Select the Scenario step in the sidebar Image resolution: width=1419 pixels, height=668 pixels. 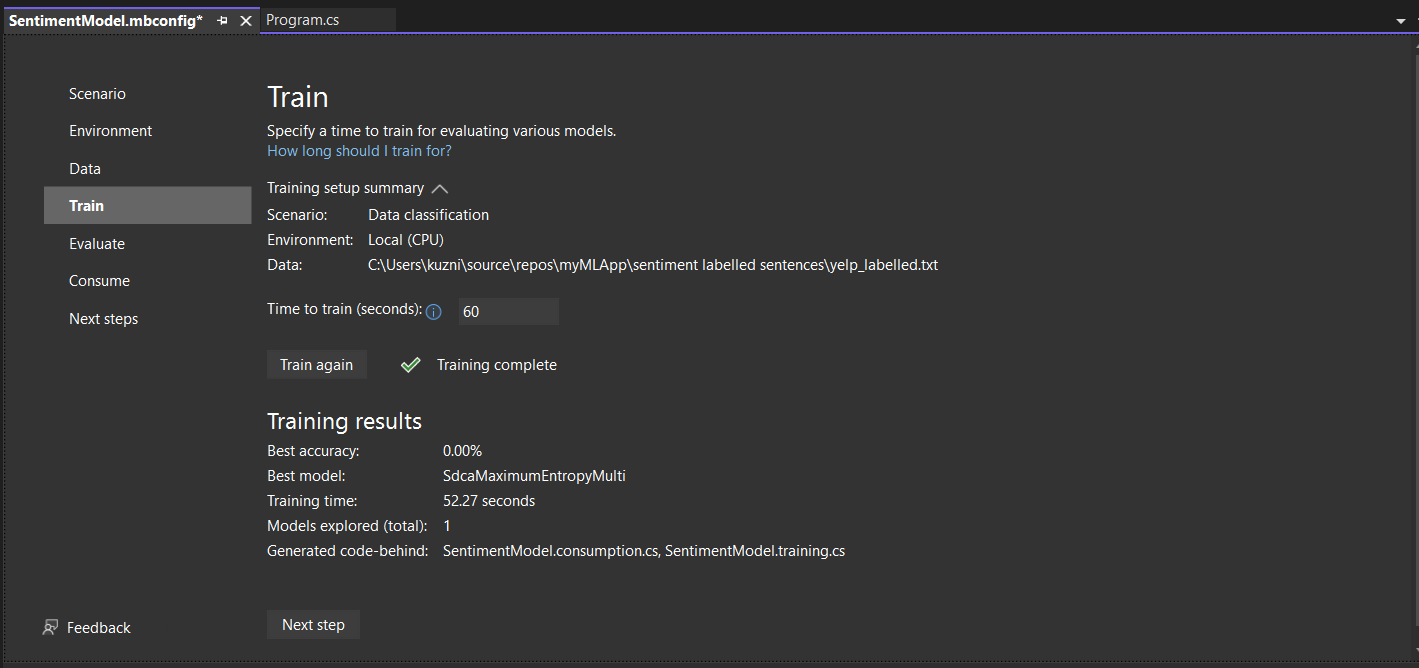tap(97, 93)
